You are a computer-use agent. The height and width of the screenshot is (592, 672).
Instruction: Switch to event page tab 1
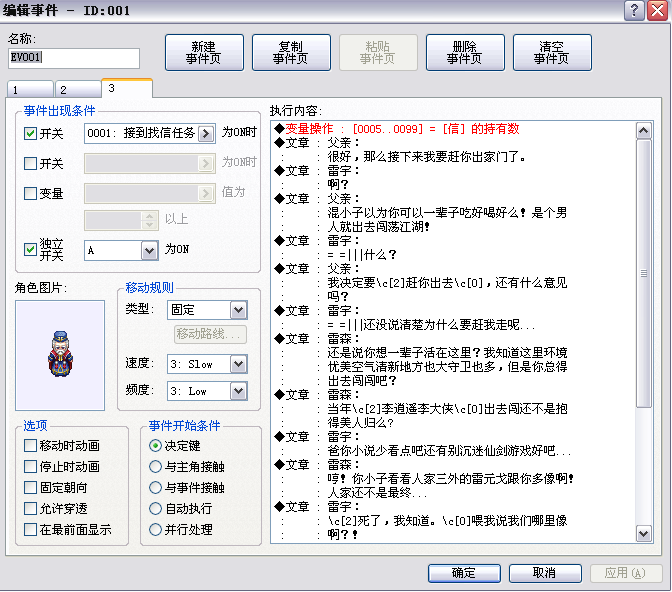(30, 90)
